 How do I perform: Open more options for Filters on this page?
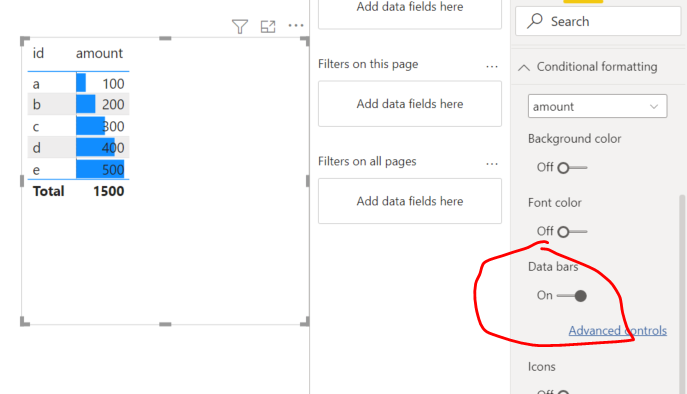[x=492, y=67]
